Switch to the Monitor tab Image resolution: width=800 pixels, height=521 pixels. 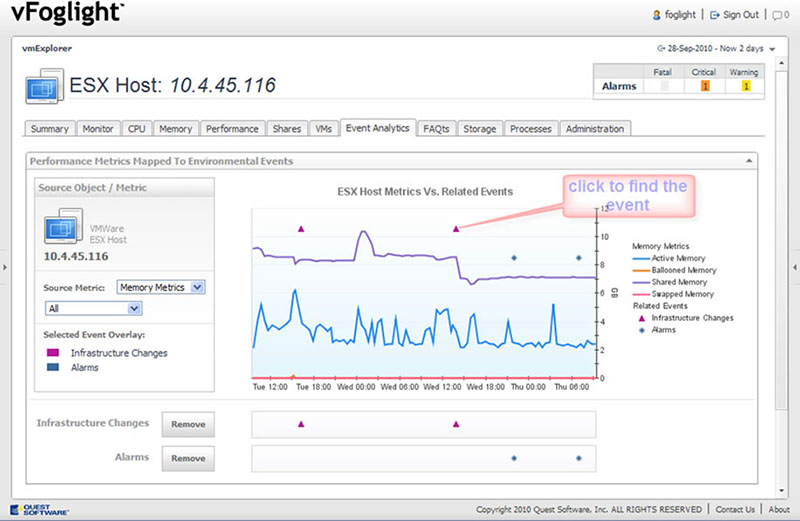click(98, 129)
